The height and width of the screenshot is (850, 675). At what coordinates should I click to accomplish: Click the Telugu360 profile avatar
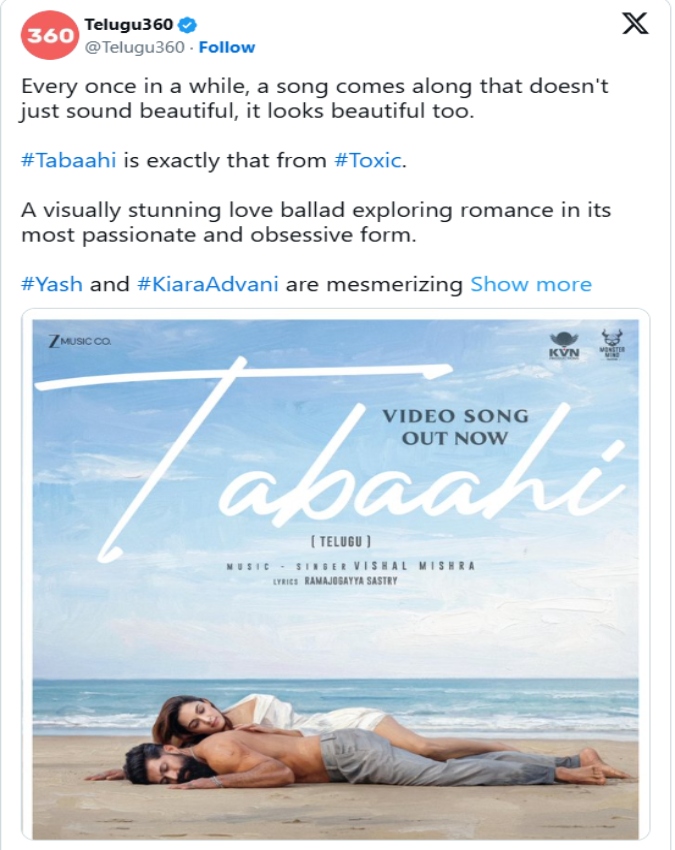point(50,35)
